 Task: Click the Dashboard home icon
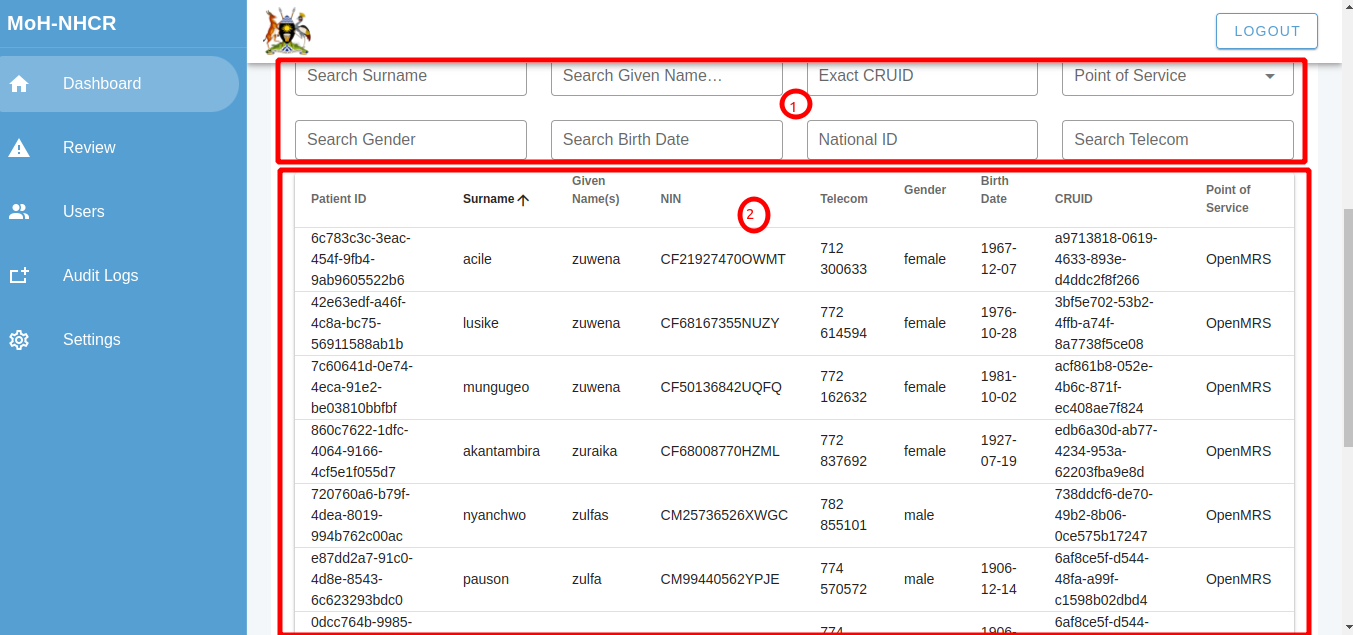(x=19, y=84)
